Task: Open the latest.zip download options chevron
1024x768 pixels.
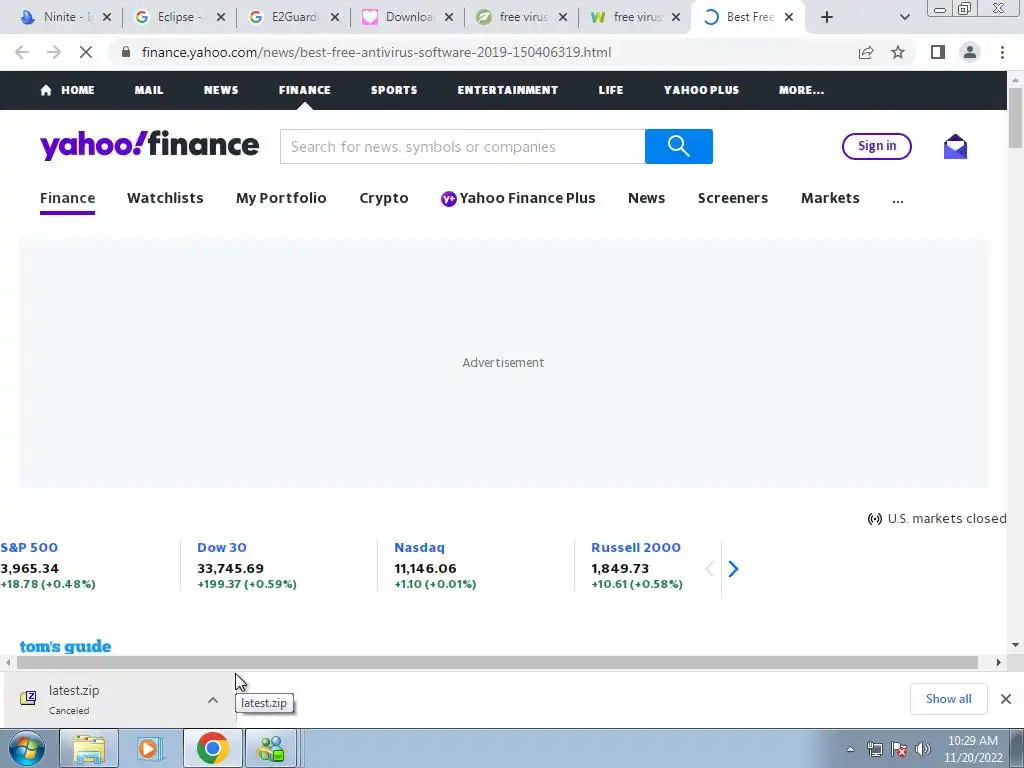Action: (x=213, y=700)
